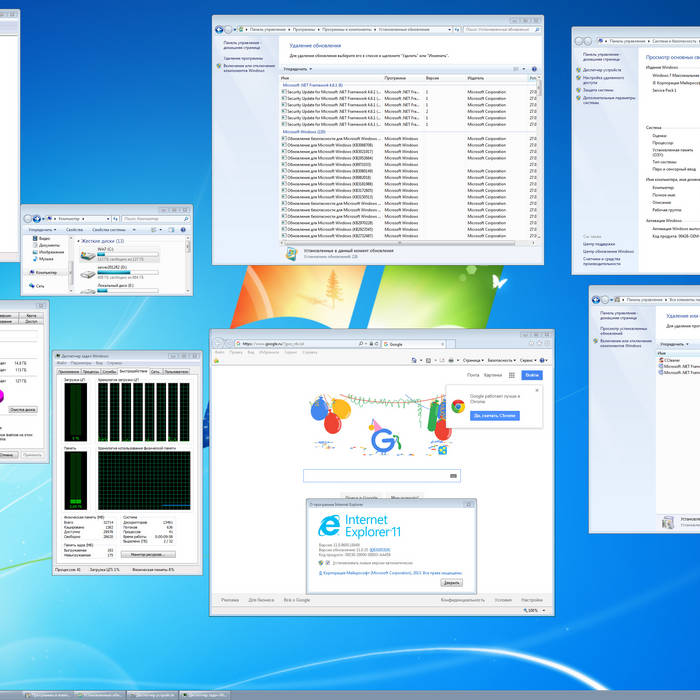
Task: Open the Страница dropdown in IE
Action: pos(473,360)
